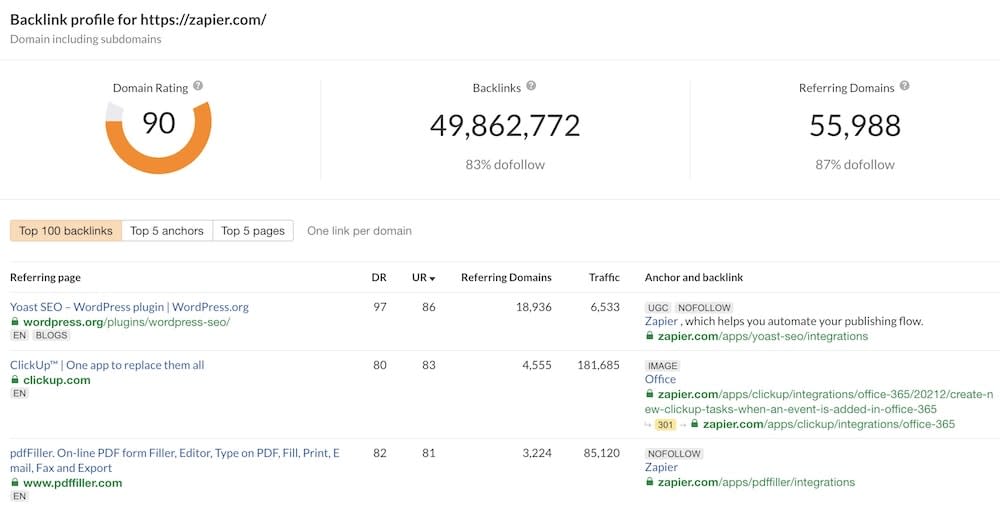This screenshot has width=1000, height=506.
Task: Open Yoast SEO WordPress plugin referring page
Action: tap(129, 307)
